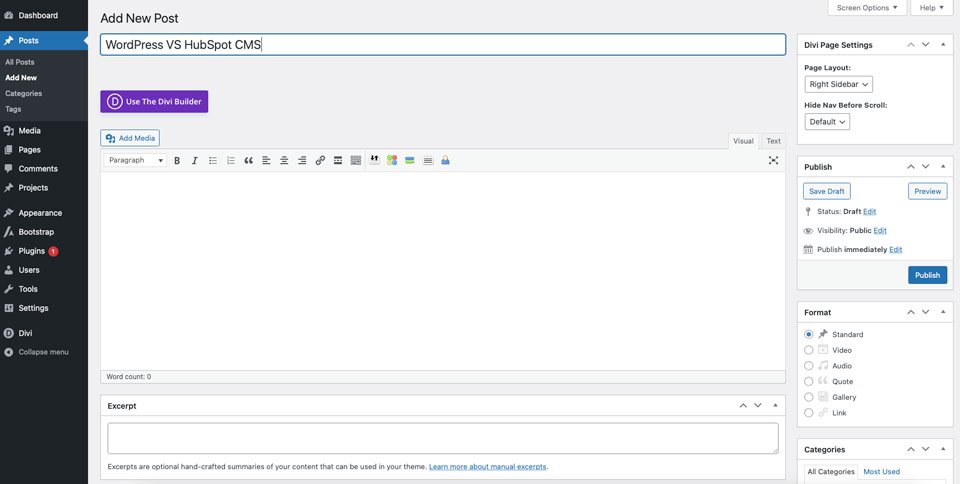Save the post as draft

coord(827,192)
